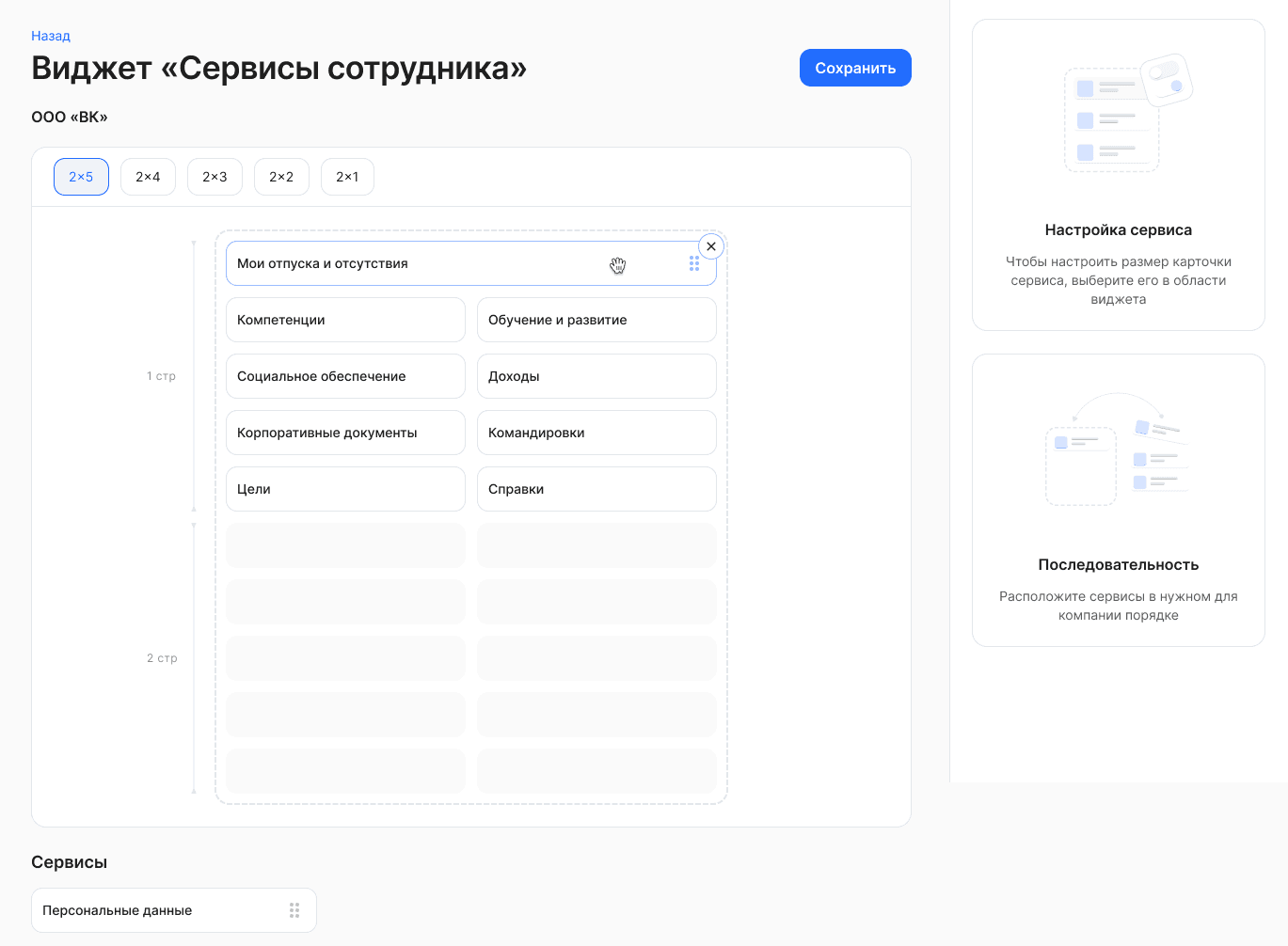
Task: Keep the «2×5» size selected
Action: tap(81, 176)
